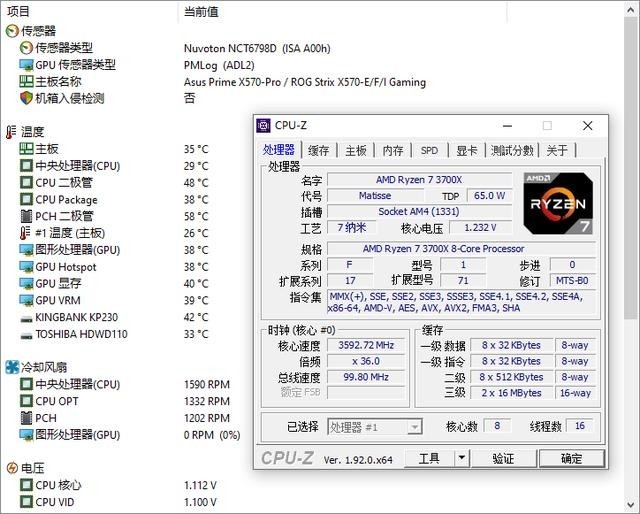
Task: Switch to the 内存 tab in CPU-Z
Action: pyautogui.click(x=393, y=150)
